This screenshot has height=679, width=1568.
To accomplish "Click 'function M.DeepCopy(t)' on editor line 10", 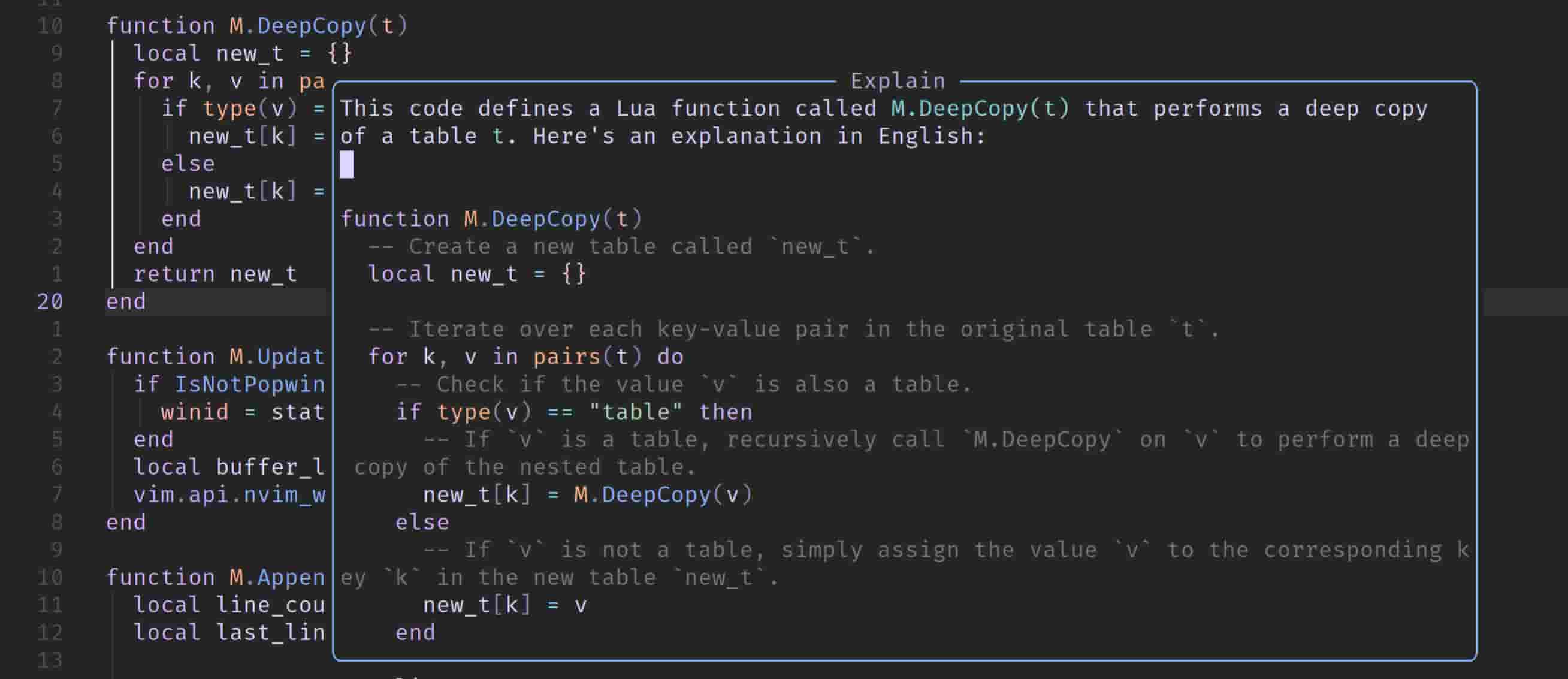I will pyautogui.click(x=256, y=26).
